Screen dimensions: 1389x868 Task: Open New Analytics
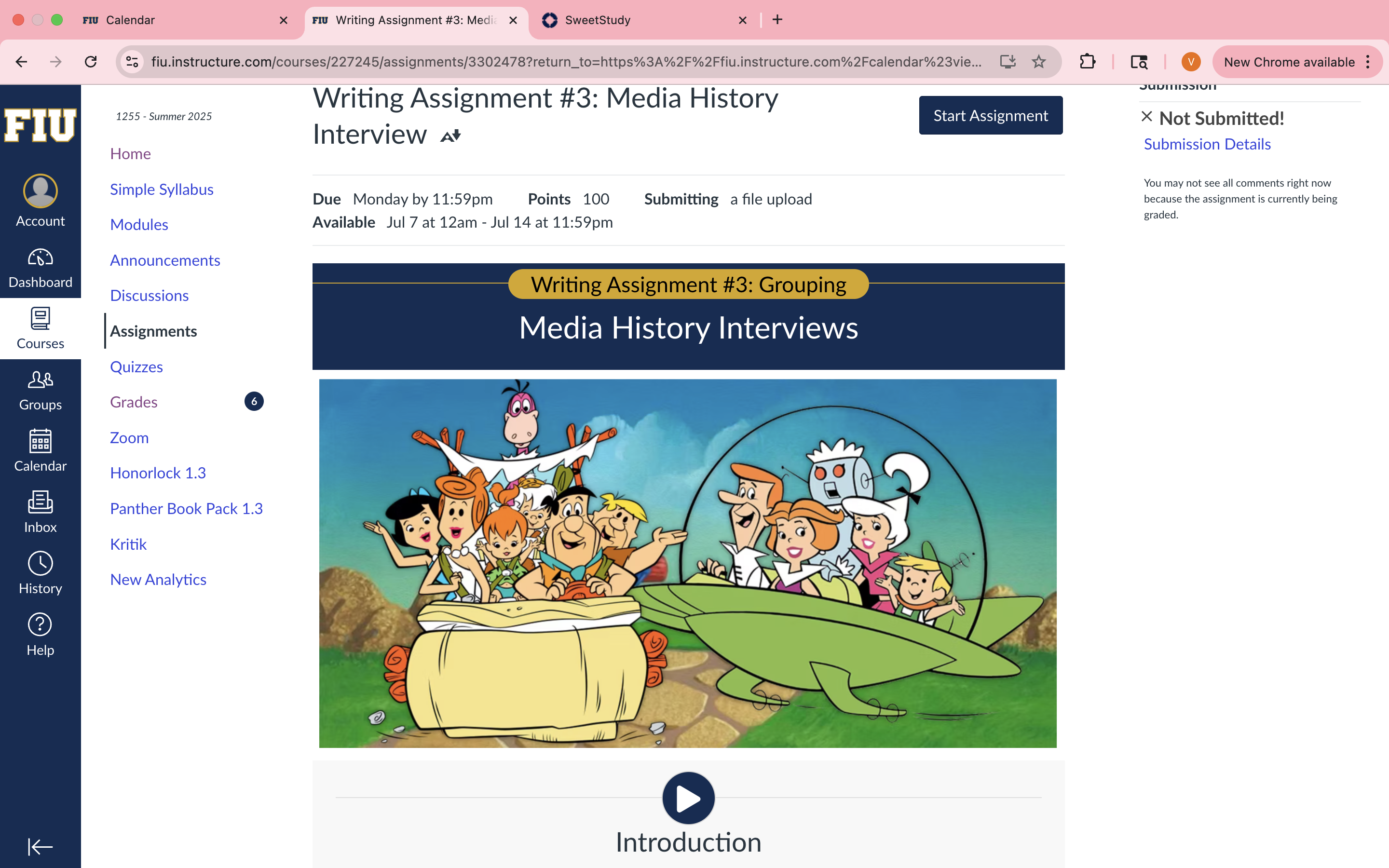point(158,579)
